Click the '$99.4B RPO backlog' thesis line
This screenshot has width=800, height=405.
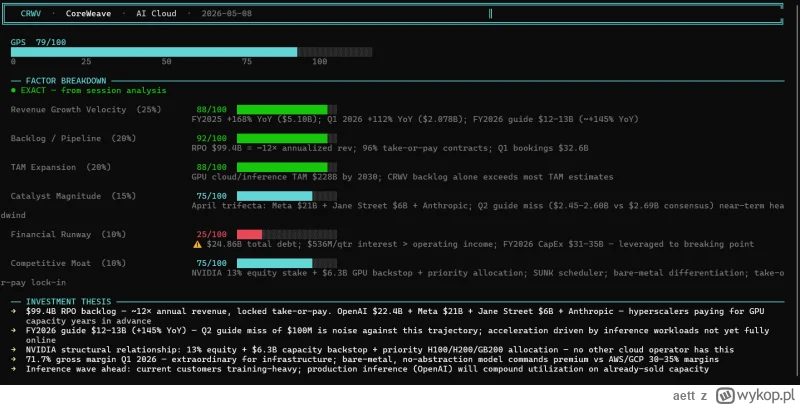[x=395, y=316]
